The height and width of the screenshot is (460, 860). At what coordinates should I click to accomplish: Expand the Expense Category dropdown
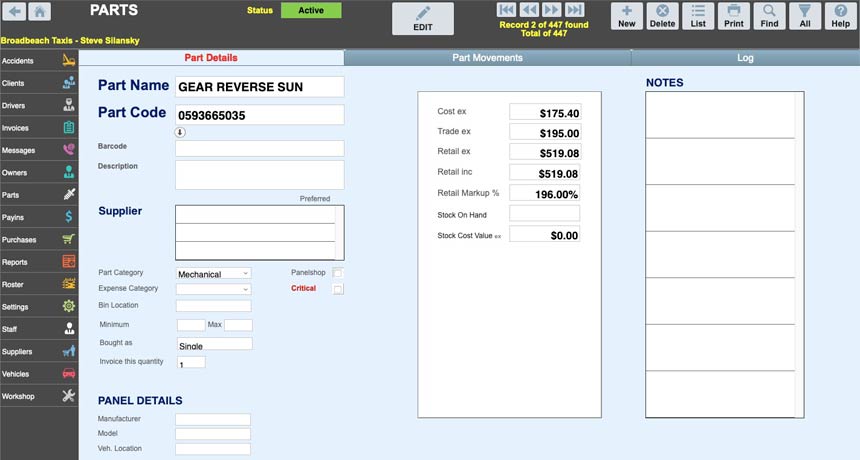pyautogui.click(x=213, y=289)
